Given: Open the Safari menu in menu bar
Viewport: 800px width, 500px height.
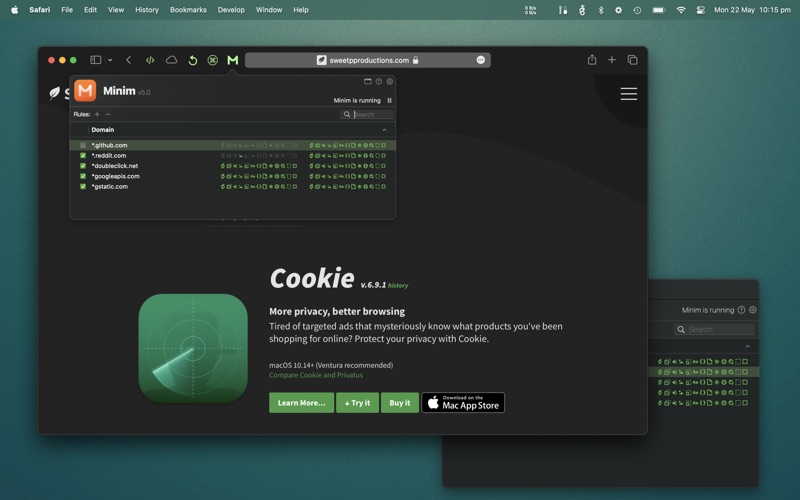Looking at the screenshot, I should [40, 10].
